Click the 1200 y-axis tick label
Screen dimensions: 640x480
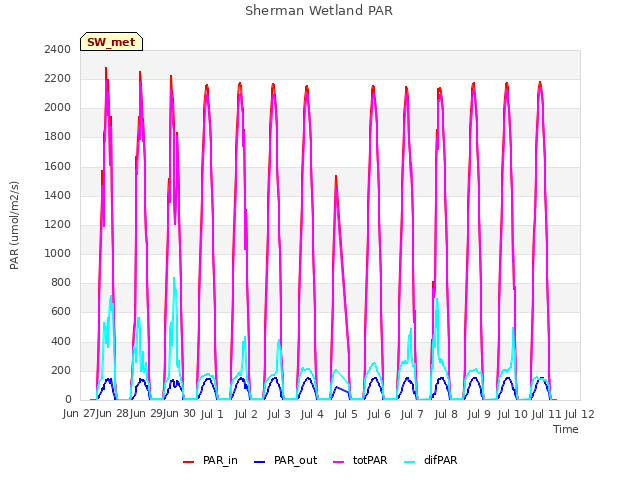(x=58, y=224)
